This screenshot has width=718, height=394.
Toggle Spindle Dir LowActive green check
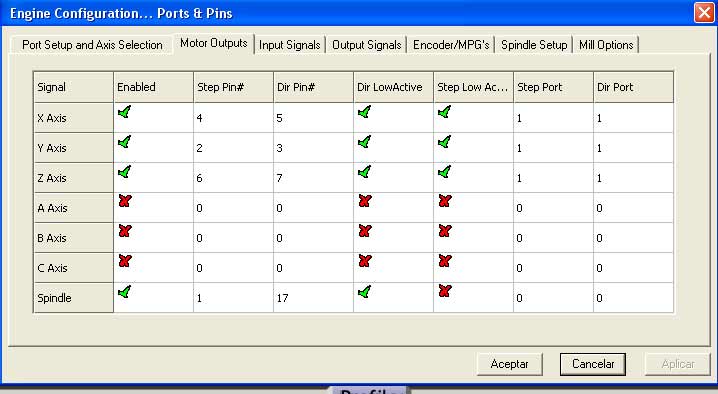(x=364, y=292)
